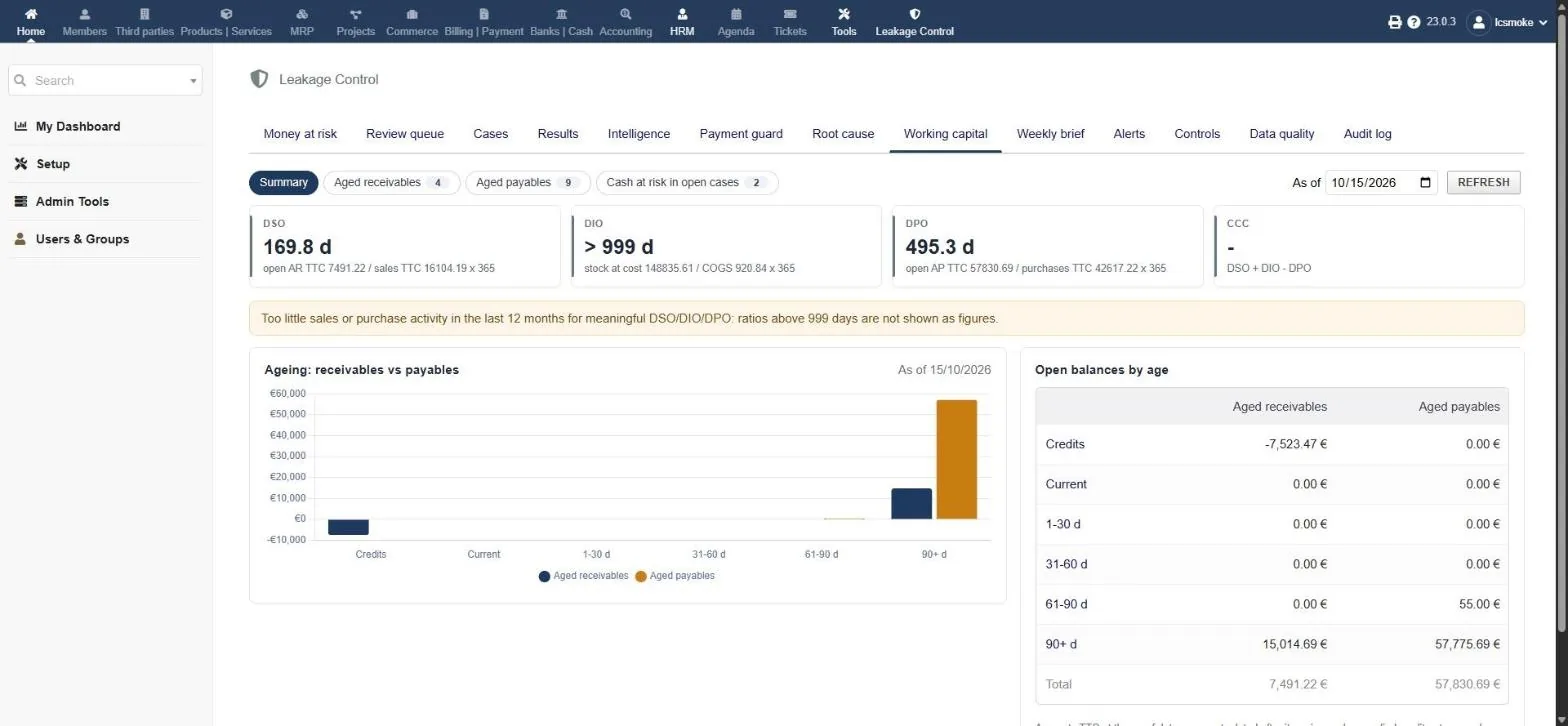Open the help question mark icon

click(1414, 22)
